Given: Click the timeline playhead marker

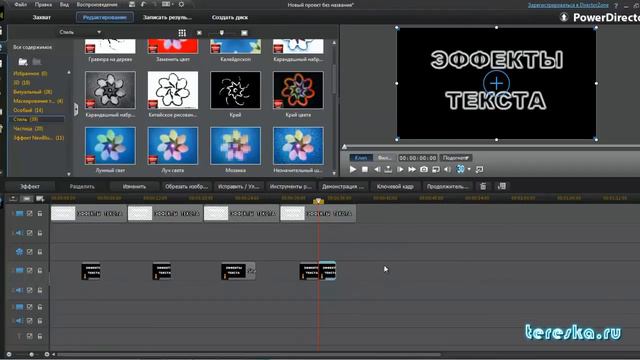Looking at the screenshot, I should tap(318, 200).
